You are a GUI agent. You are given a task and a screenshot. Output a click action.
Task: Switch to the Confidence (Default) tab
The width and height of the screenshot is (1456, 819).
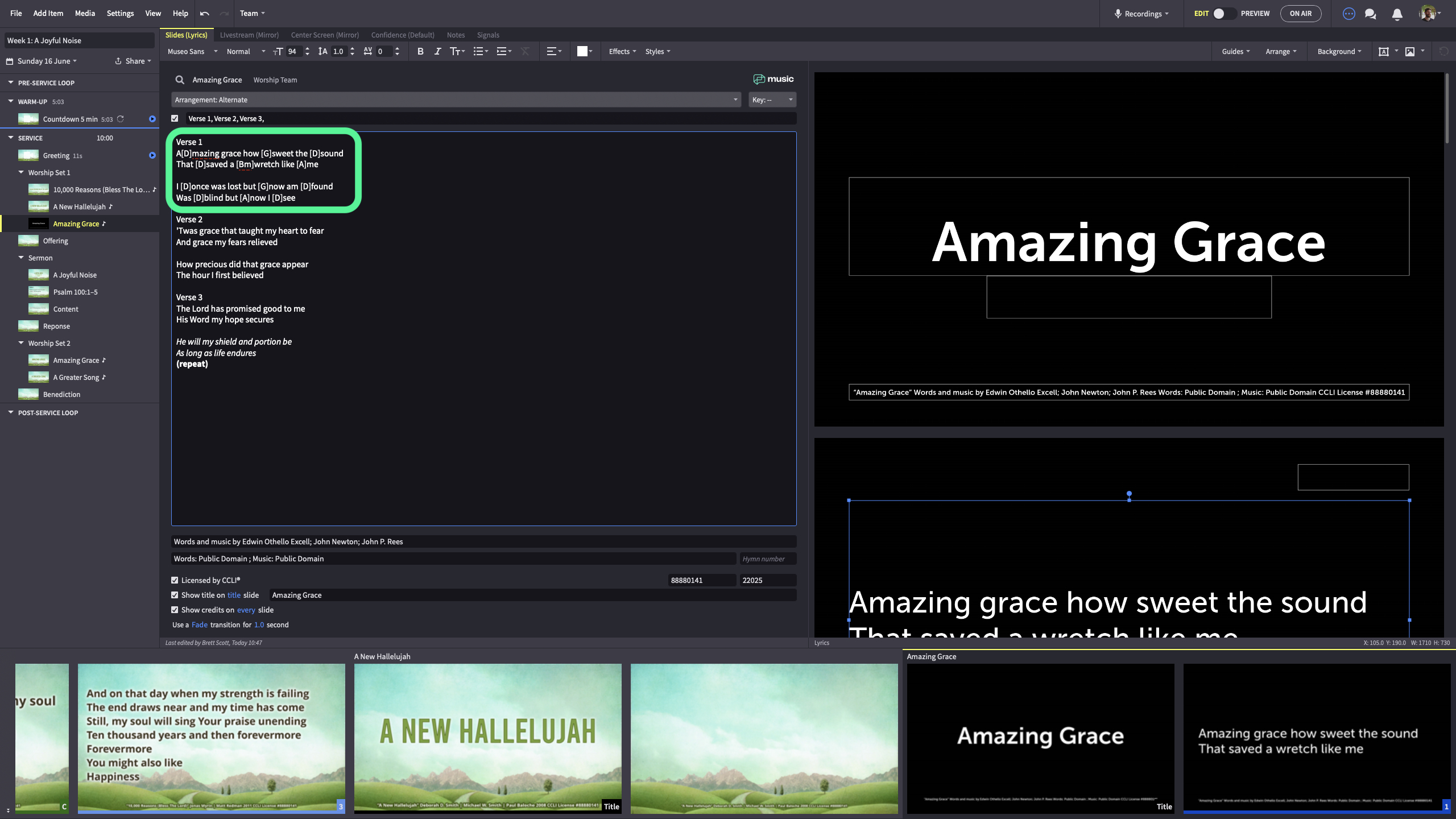tap(403, 35)
